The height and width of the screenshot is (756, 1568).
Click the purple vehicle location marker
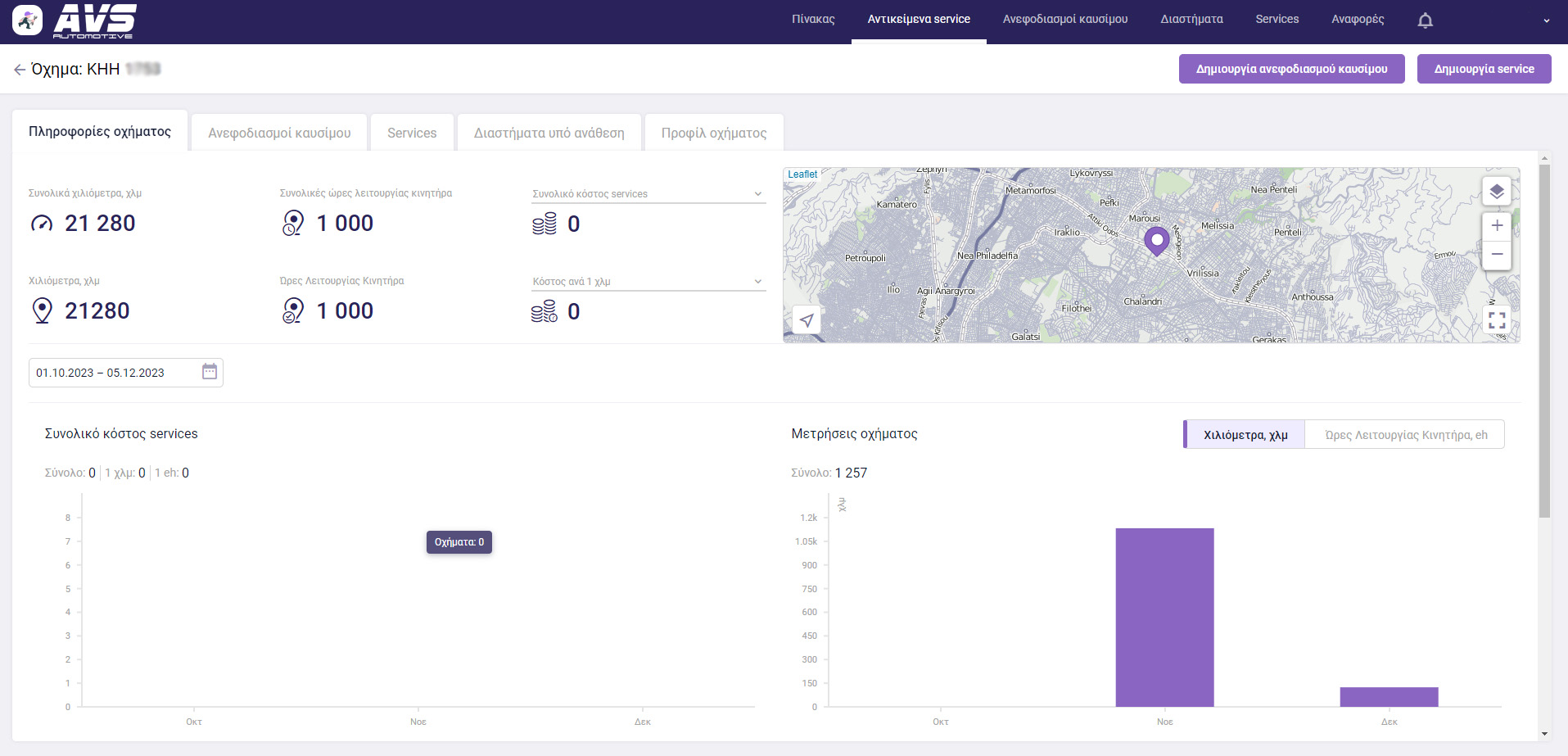(1155, 241)
